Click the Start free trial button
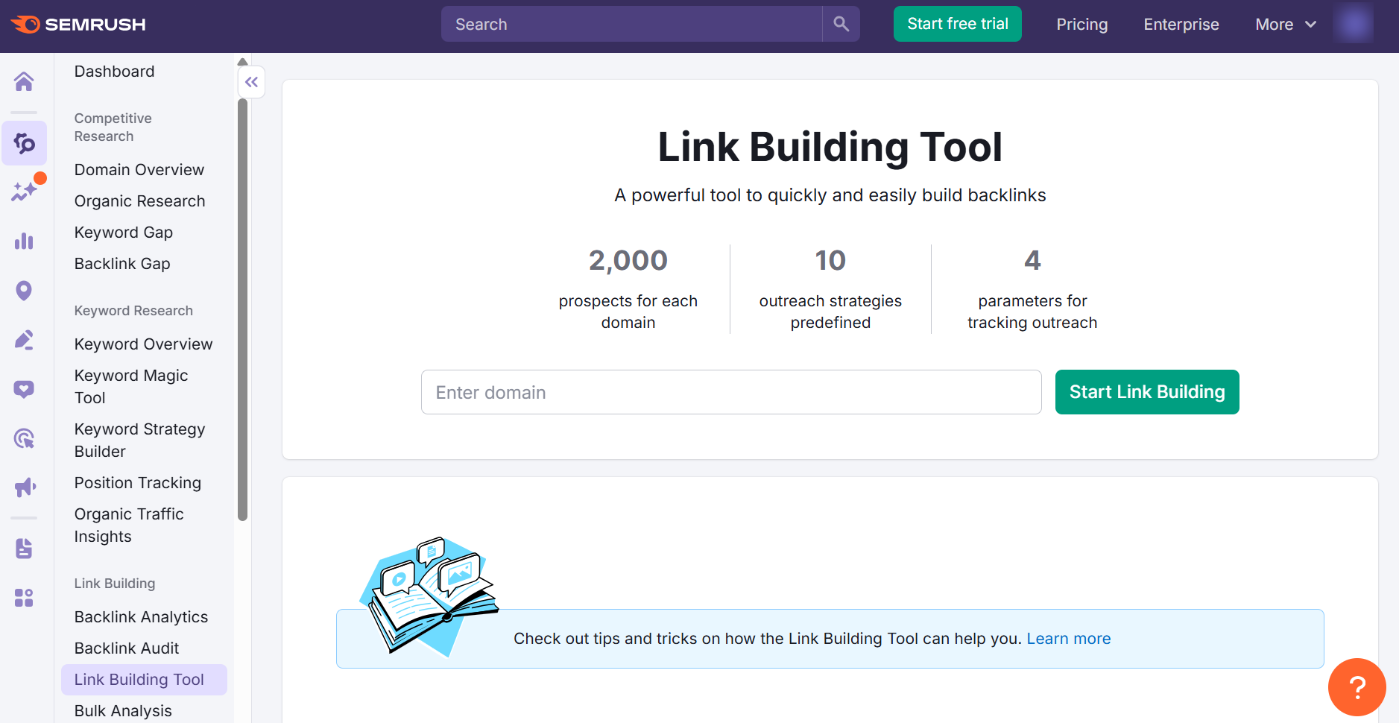The height and width of the screenshot is (723, 1399). coord(957,23)
